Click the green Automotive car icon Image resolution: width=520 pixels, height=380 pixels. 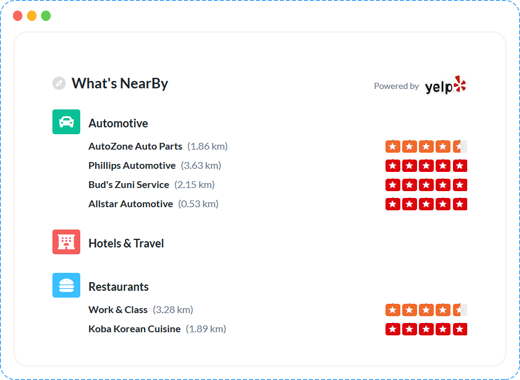tap(66, 122)
